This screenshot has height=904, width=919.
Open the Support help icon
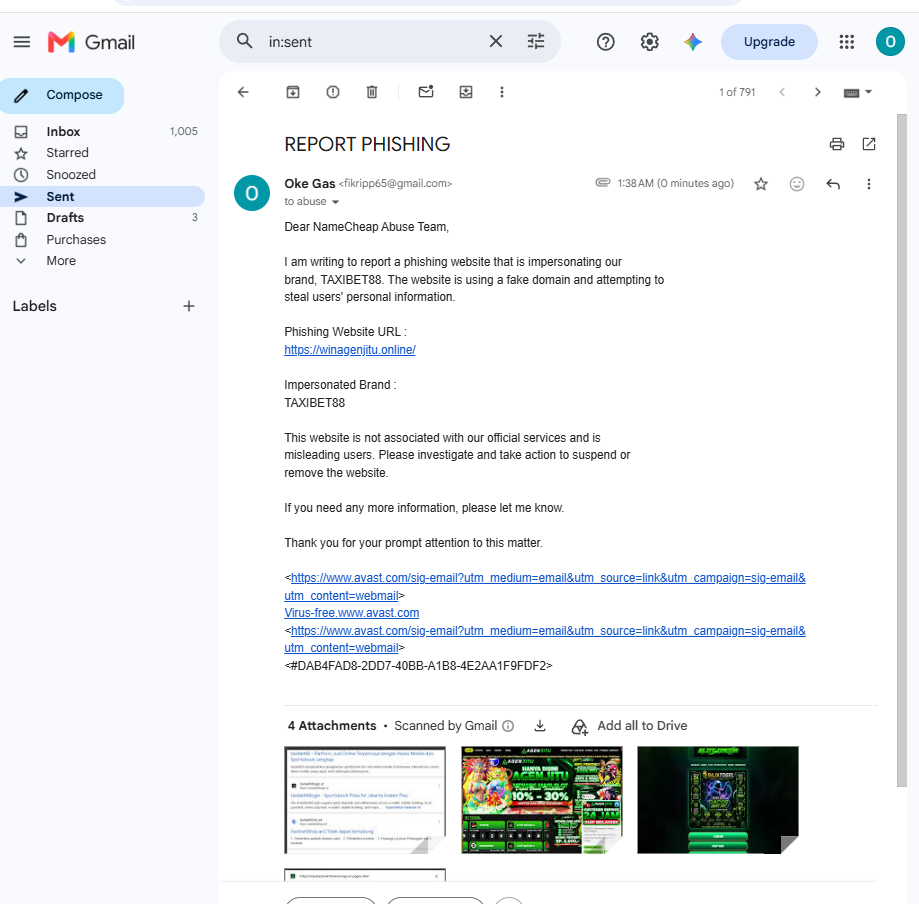pyautogui.click(x=605, y=42)
